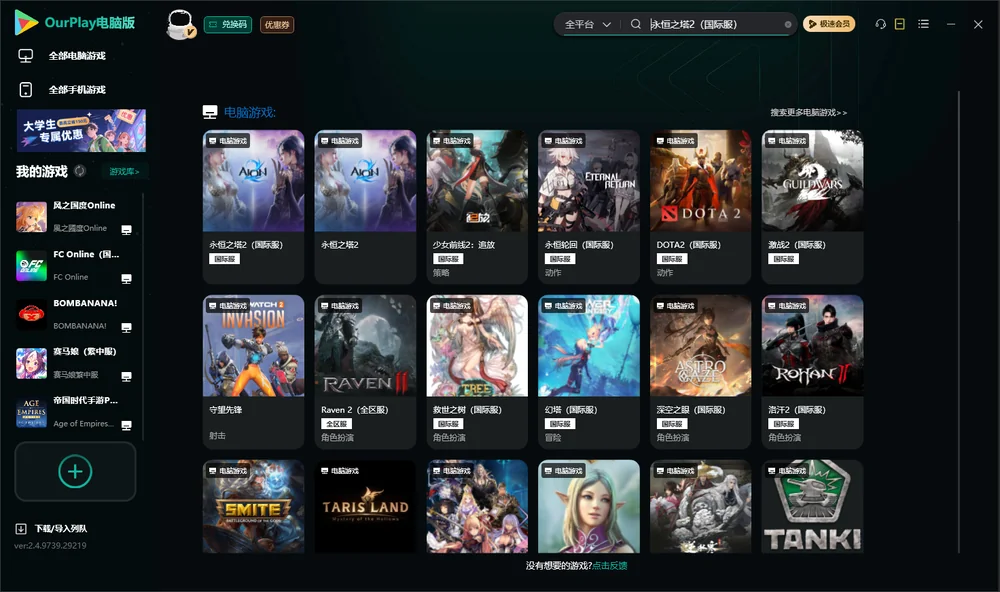Open 下载/导入列队 download queue
Screen dimensions: 1000x592
[x=61, y=528]
